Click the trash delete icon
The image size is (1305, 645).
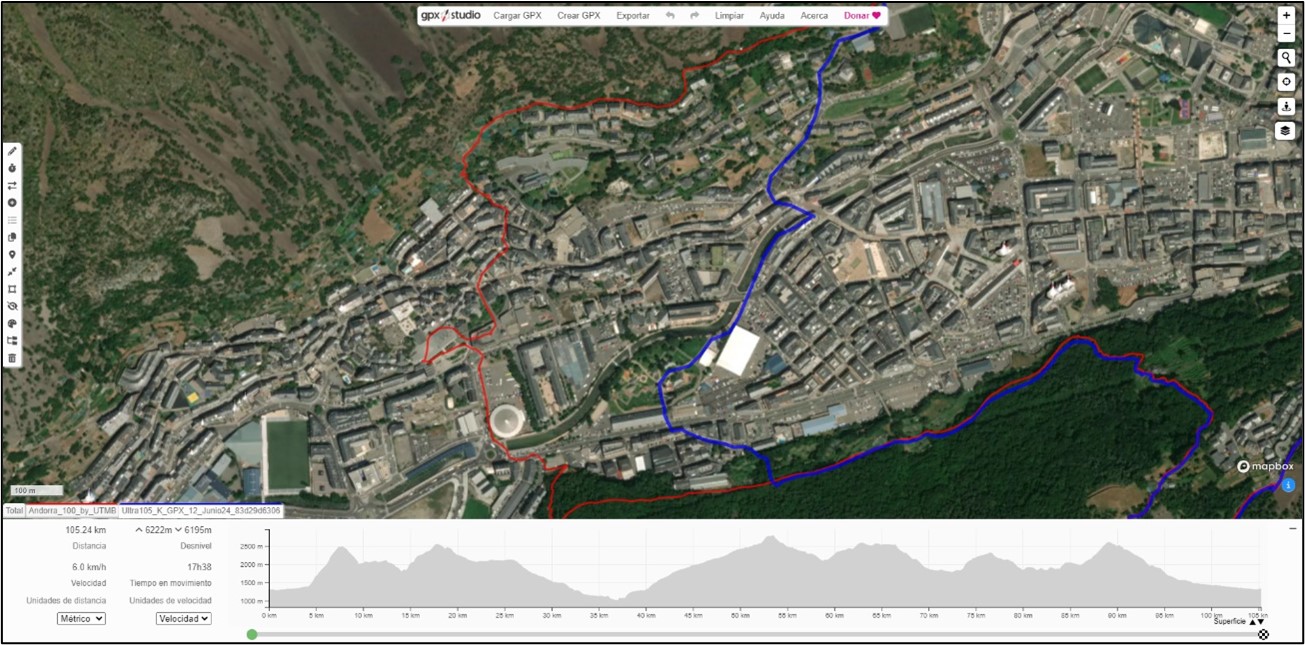click(x=12, y=358)
